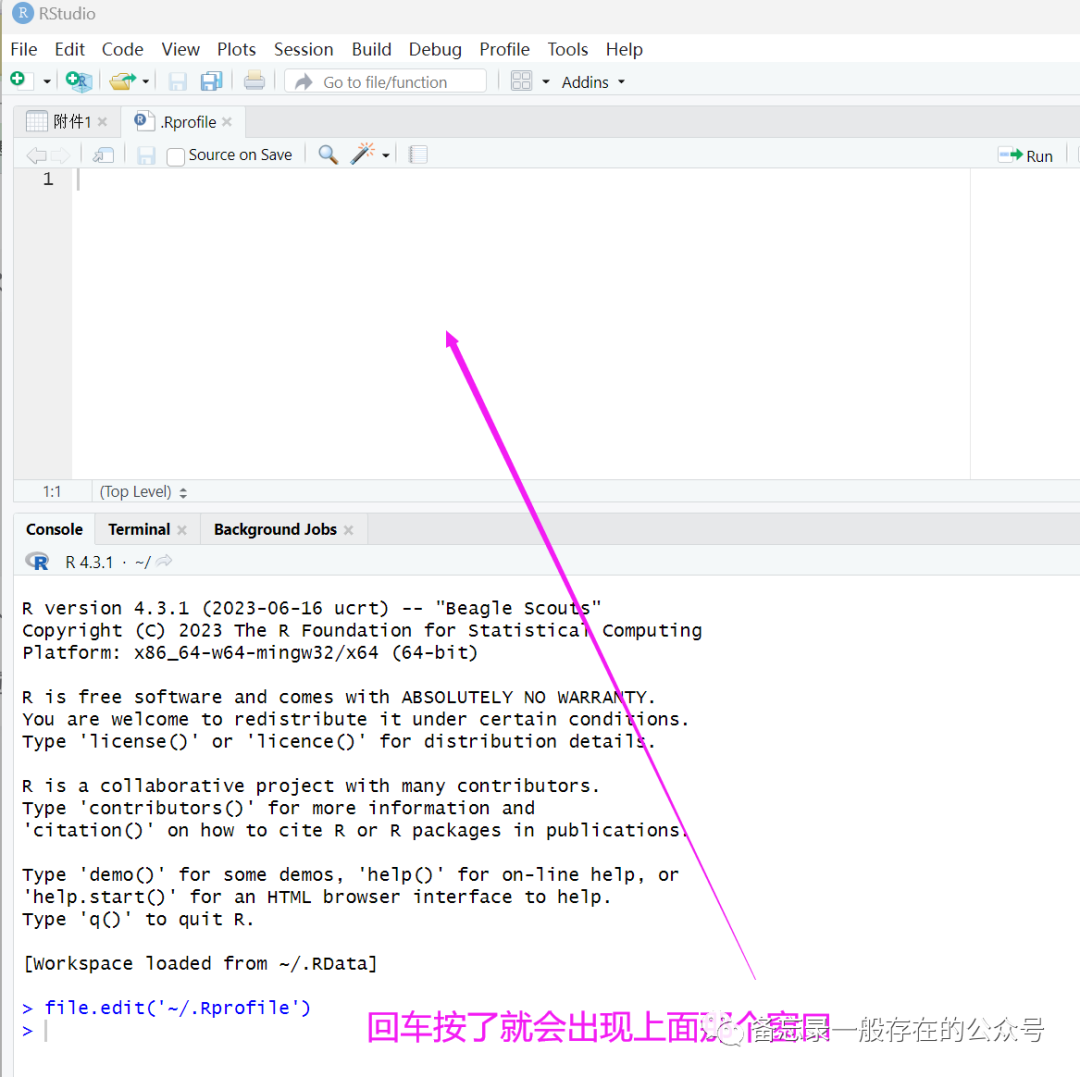Click the RStudio title bar logo

coord(23,13)
